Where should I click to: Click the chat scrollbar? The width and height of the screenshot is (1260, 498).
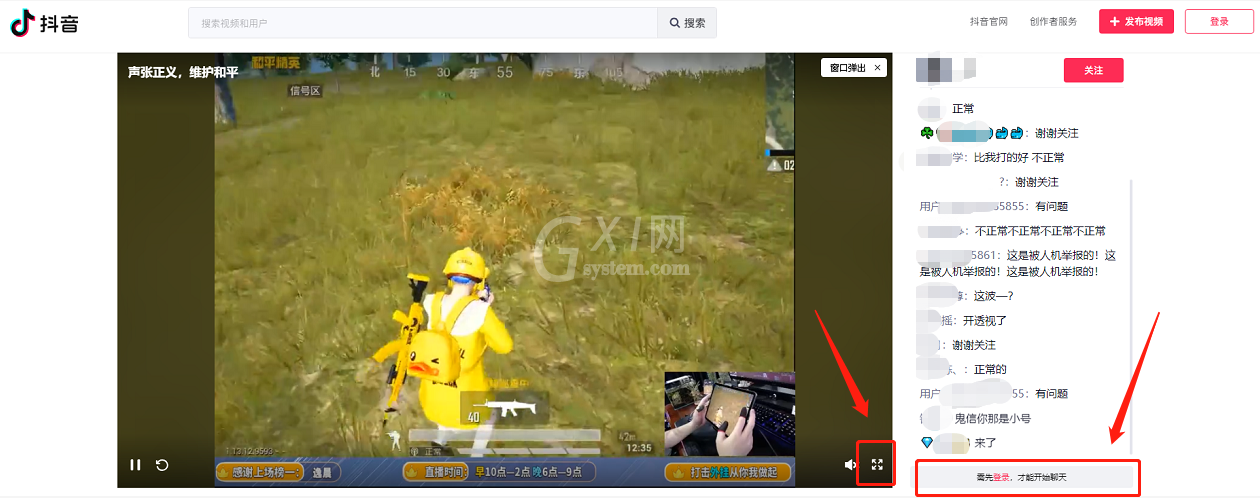click(x=1132, y=315)
